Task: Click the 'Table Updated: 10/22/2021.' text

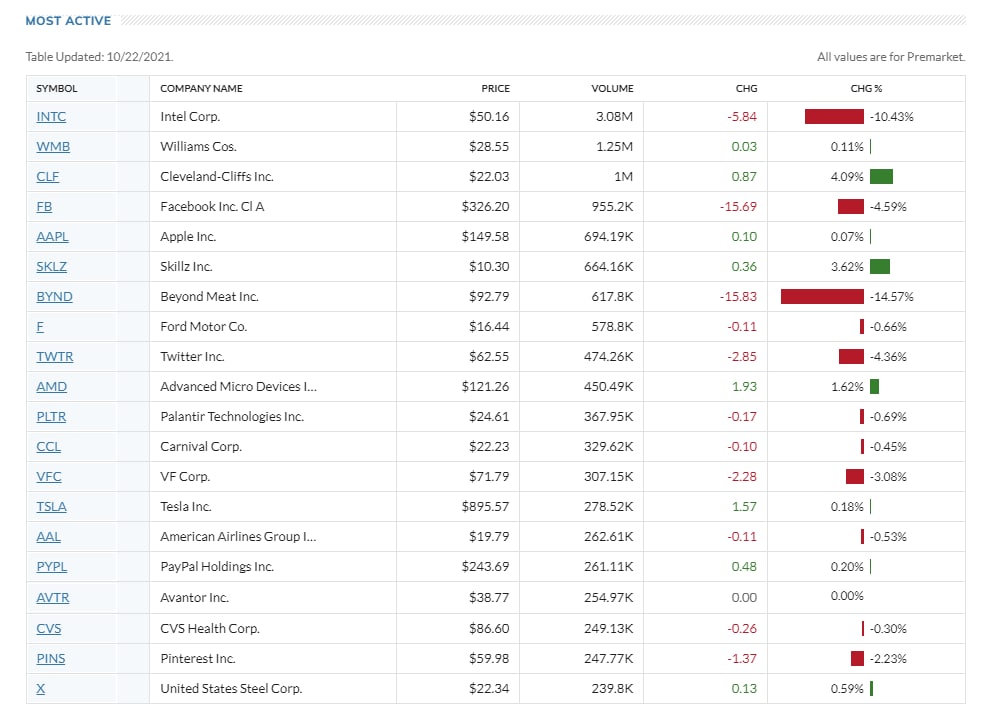Action: click(99, 57)
